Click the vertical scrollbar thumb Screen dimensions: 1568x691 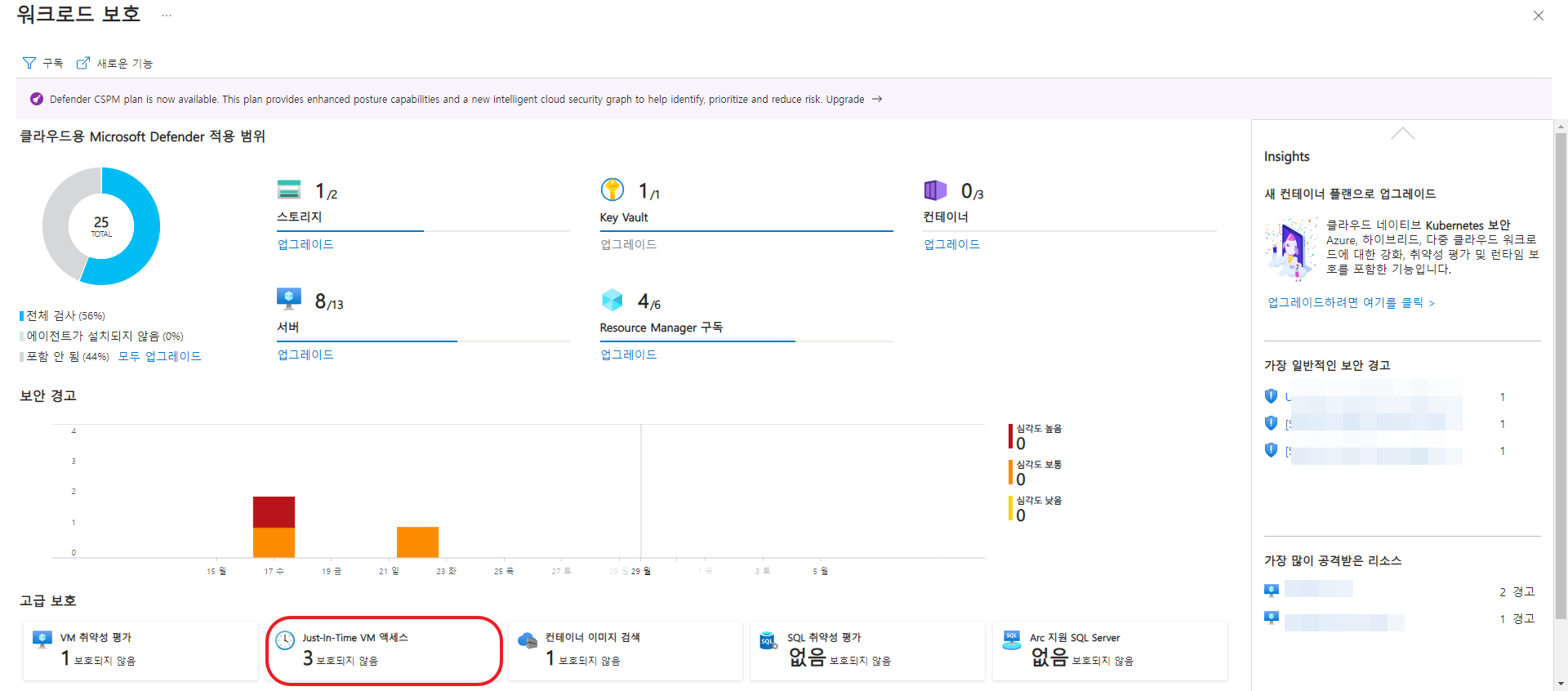(1561, 376)
